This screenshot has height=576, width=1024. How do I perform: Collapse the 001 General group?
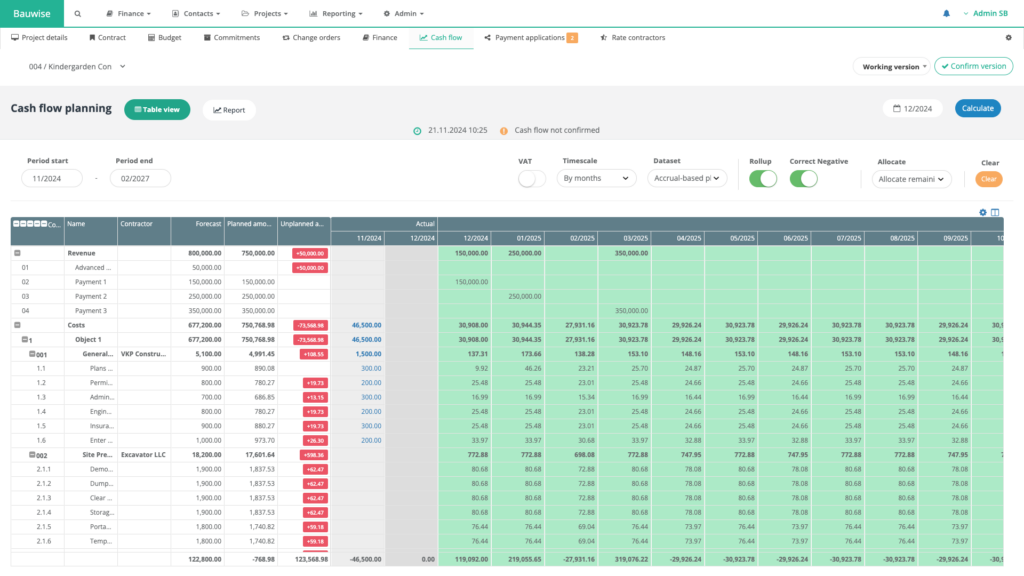pos(31,353)
